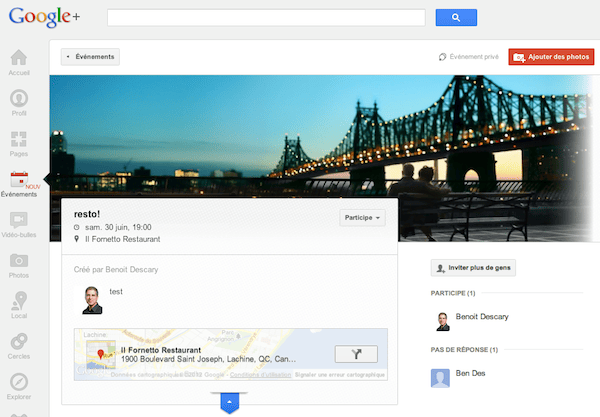Expand the Événements dropdown button

90,57
